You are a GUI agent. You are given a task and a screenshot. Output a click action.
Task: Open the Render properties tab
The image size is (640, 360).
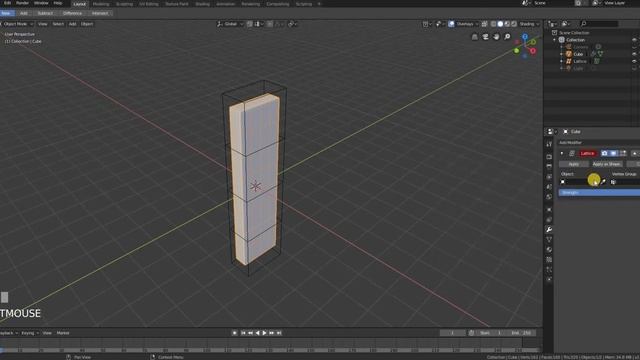point(549,157)
